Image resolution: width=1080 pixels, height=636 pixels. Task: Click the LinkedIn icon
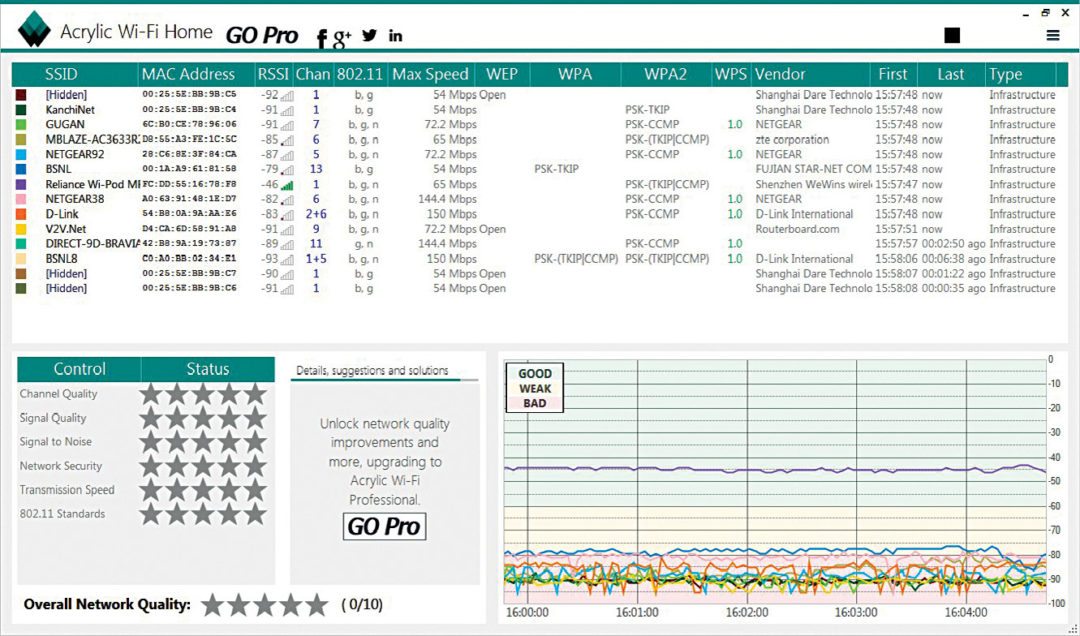(x=396, y=36)
